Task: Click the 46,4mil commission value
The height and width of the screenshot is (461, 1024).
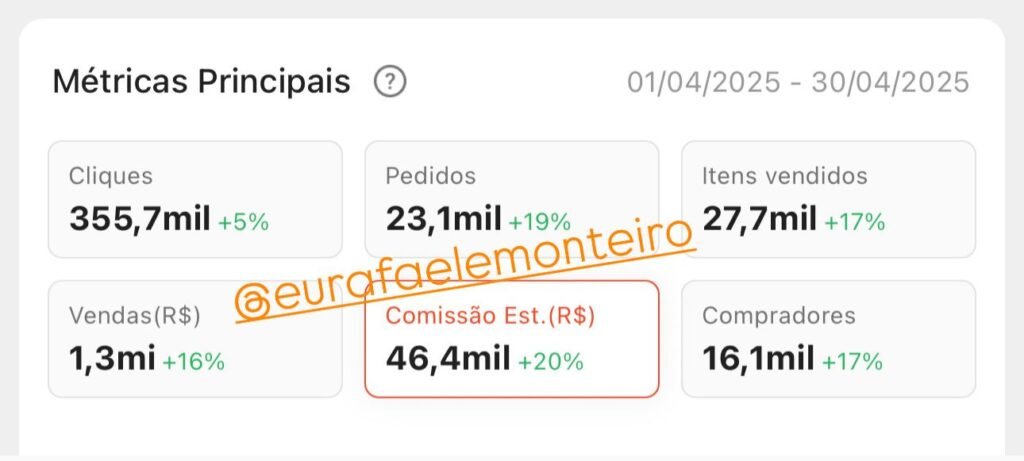Action: click(x=448, y=358)
